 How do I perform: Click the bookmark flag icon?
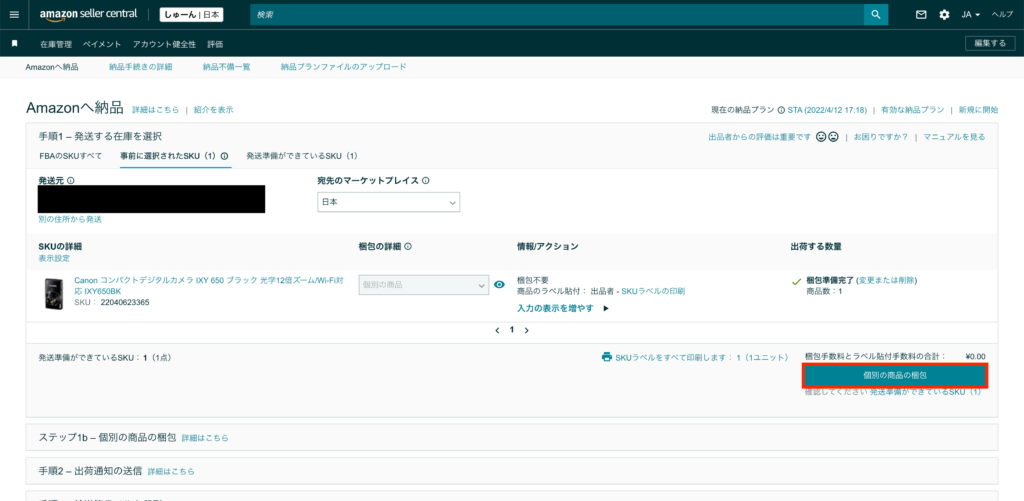[14, 44]
